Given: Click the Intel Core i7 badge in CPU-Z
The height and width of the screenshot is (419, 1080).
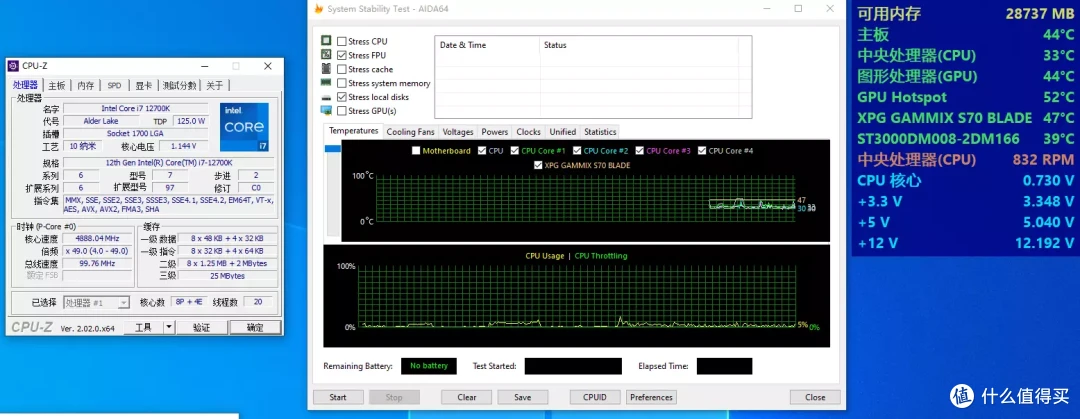Looking at the screenshot, I should point(244,127).
